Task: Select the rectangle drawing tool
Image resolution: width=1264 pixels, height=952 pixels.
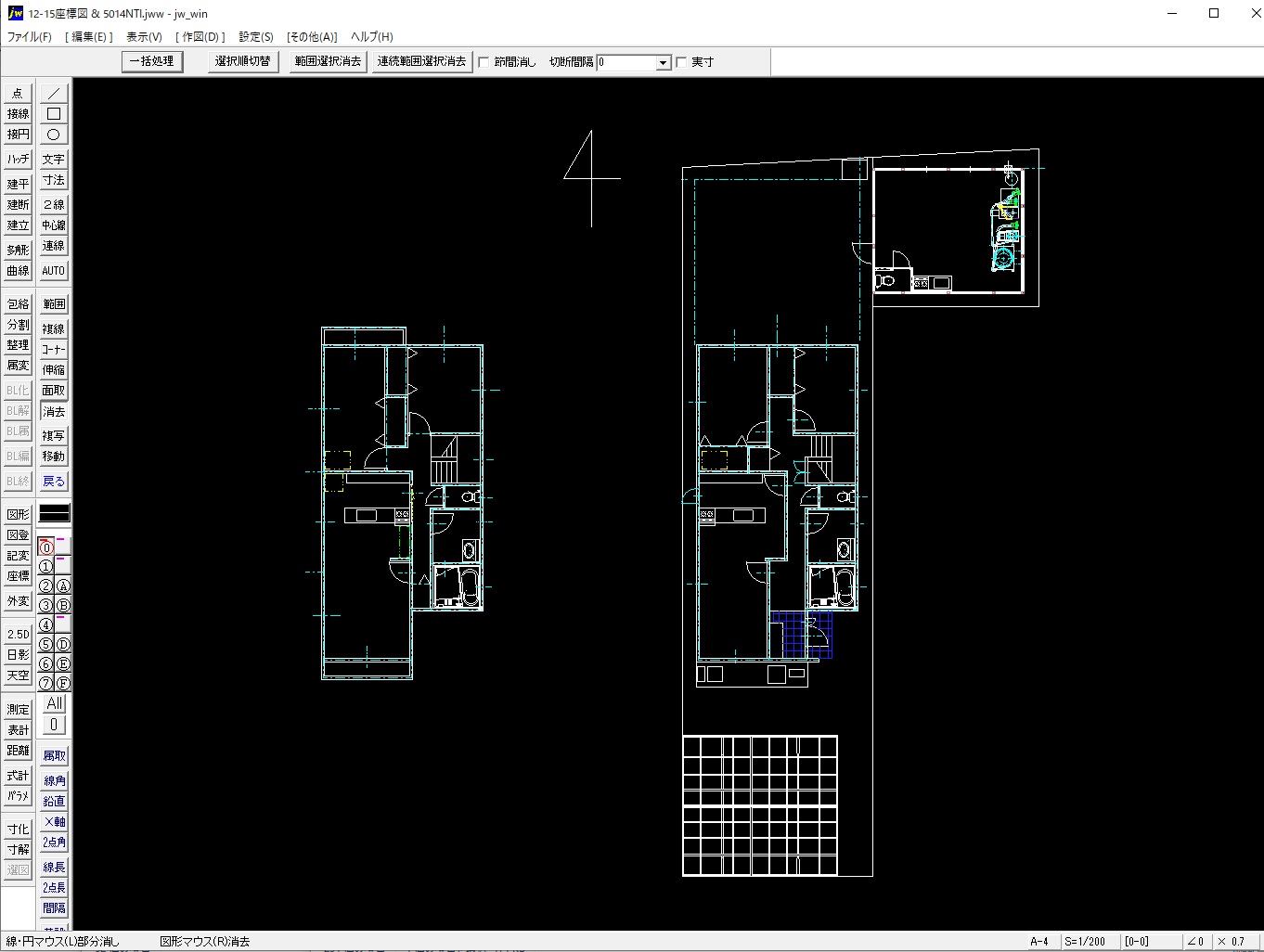Action: [x=54, y=114]
